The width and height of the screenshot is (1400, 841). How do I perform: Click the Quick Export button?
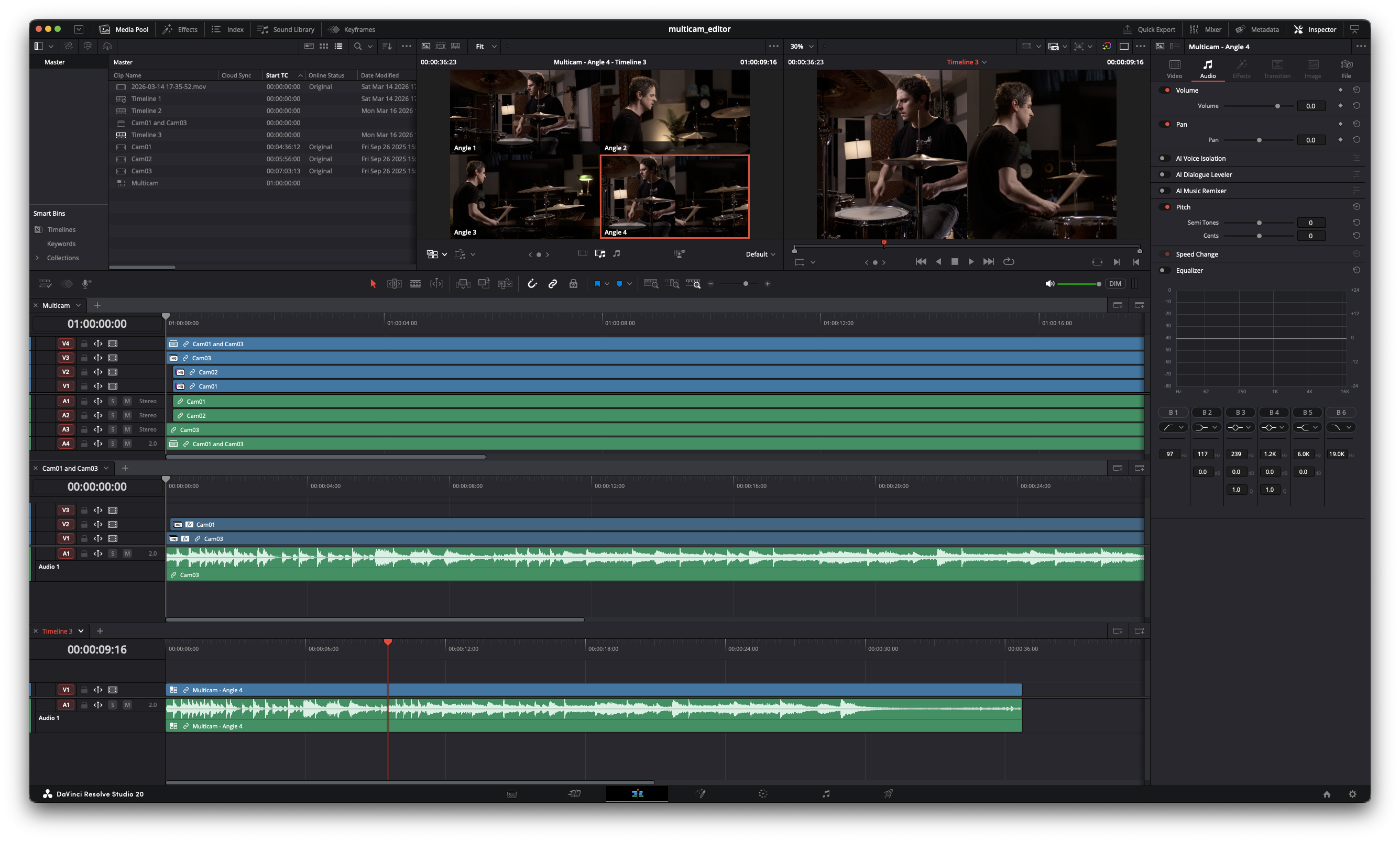(x=1148, y=29)
